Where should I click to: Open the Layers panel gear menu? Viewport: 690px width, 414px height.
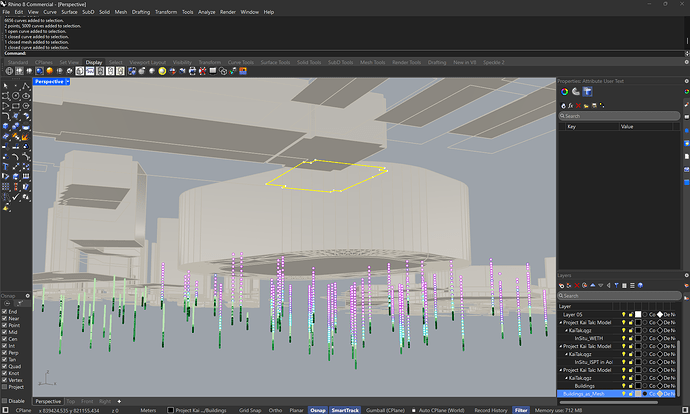tap(687, 275)
